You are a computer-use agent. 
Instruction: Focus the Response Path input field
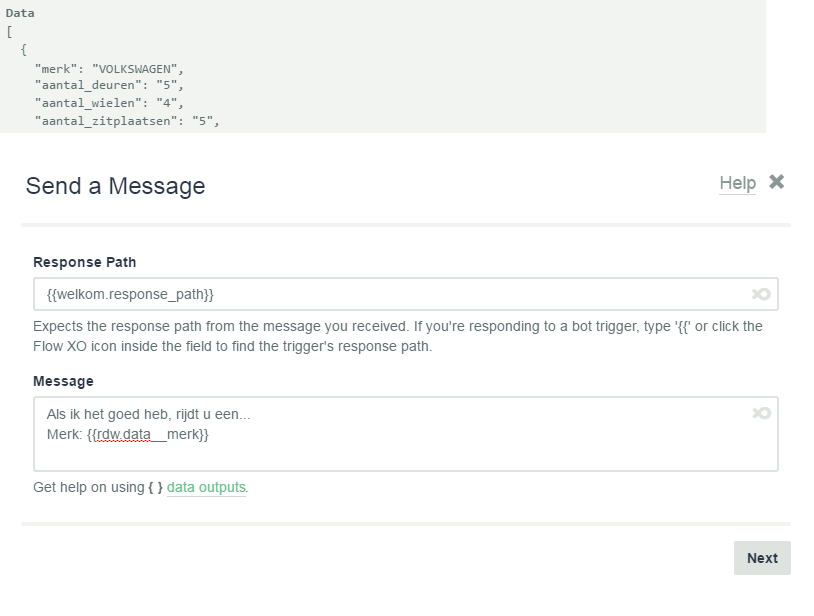tap(400, 294)
